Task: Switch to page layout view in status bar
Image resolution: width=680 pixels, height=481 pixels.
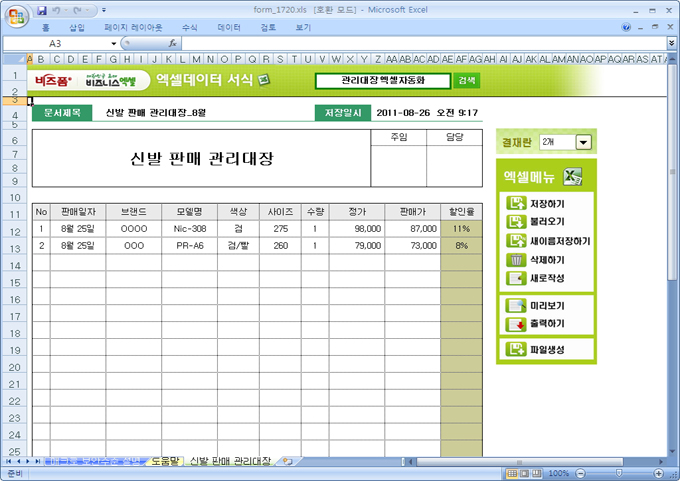Action: click(525, 473)
